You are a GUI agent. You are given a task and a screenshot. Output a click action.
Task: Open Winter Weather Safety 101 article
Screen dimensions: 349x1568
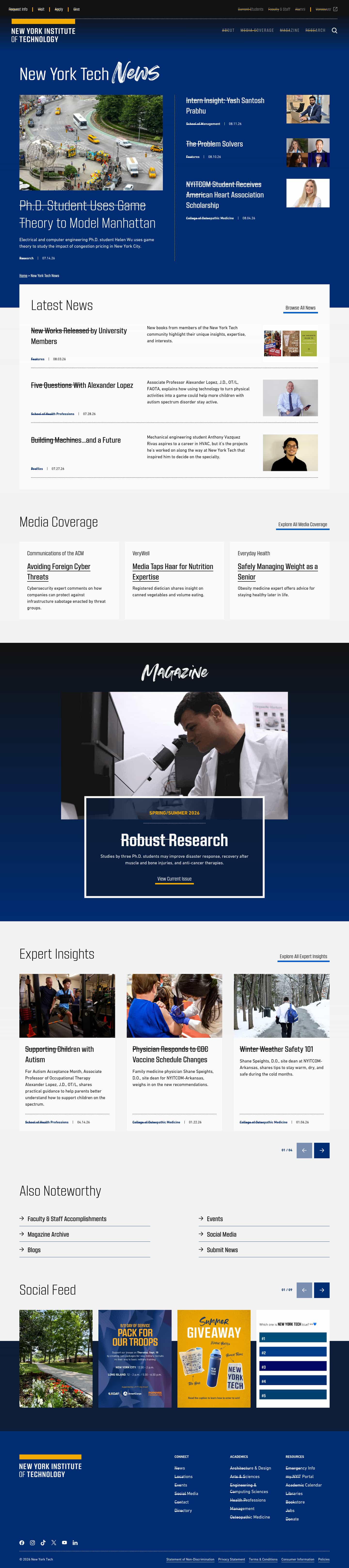pyautogui.click(x=277, y=1049)
